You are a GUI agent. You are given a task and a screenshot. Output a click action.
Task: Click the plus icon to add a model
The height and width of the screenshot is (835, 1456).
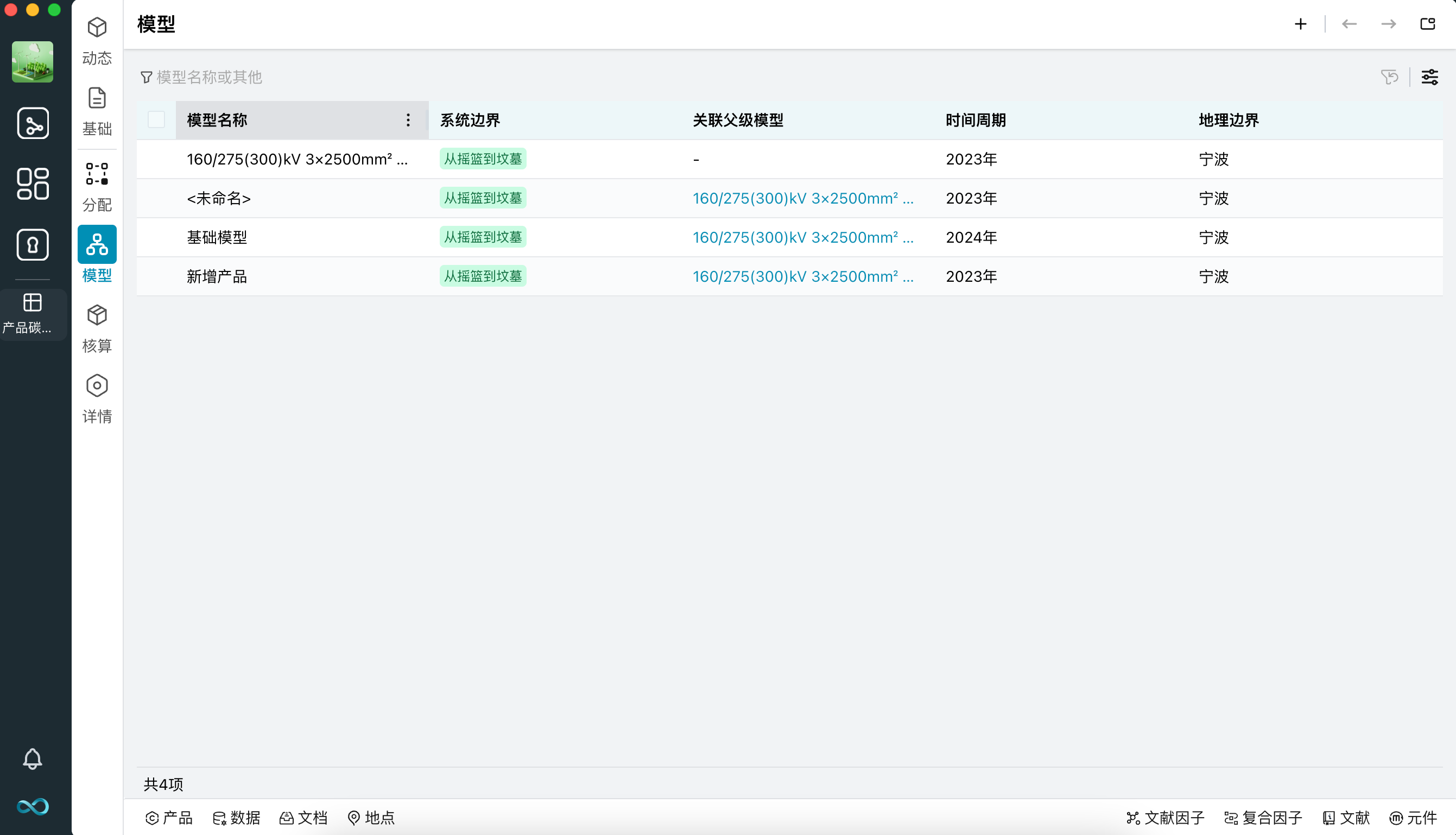pos(1300,24)
